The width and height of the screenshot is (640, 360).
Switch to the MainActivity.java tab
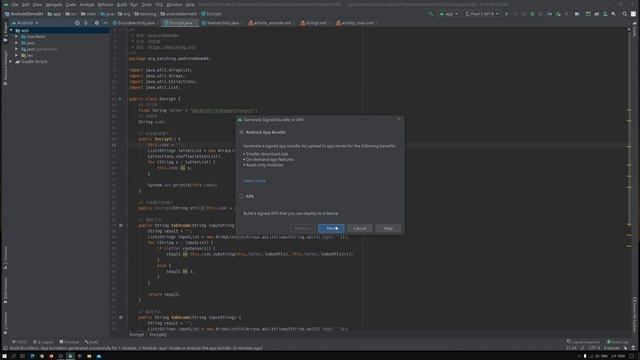click(x=222, y=23)
